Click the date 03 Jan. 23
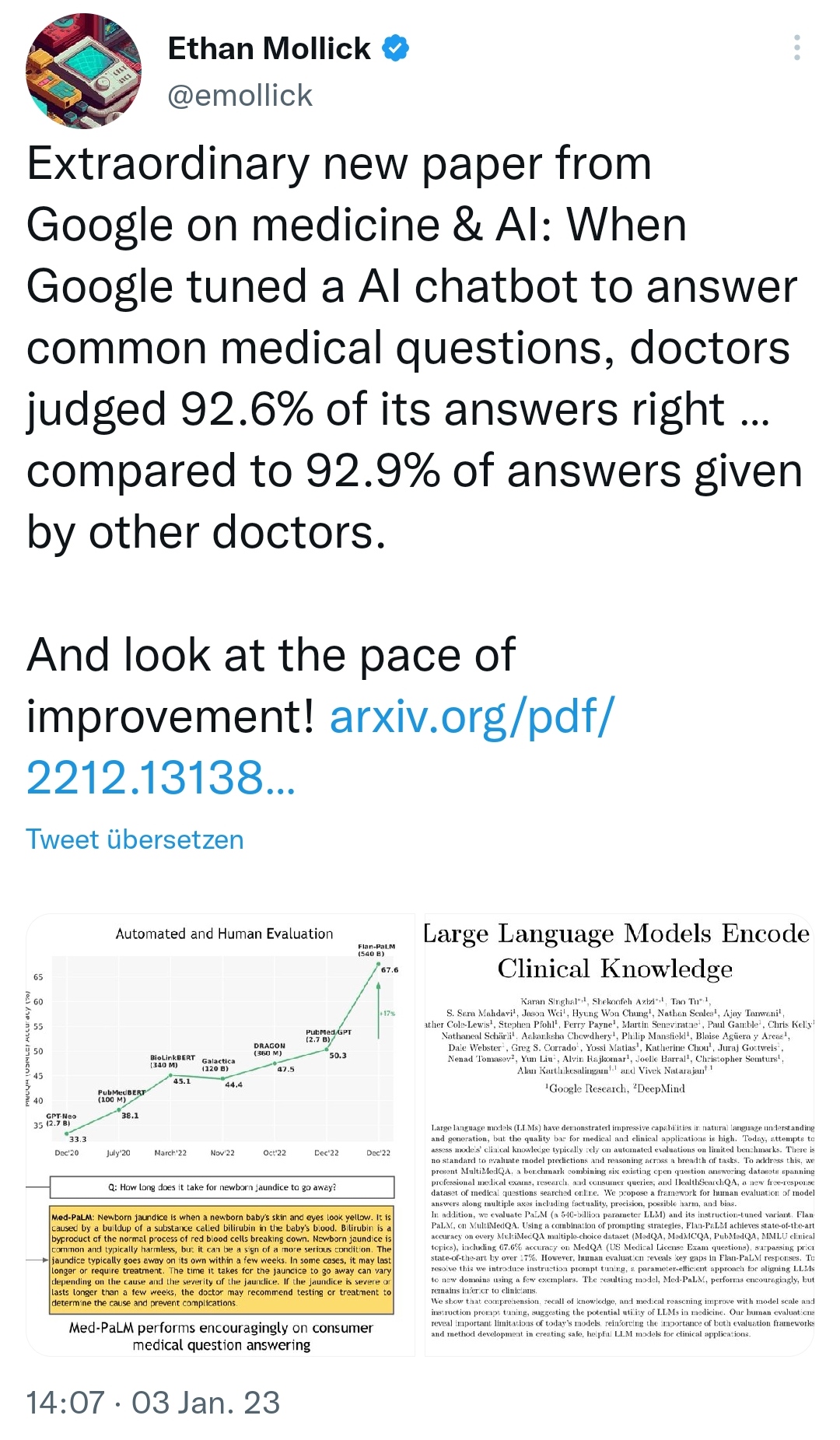 click(205, 1403)
